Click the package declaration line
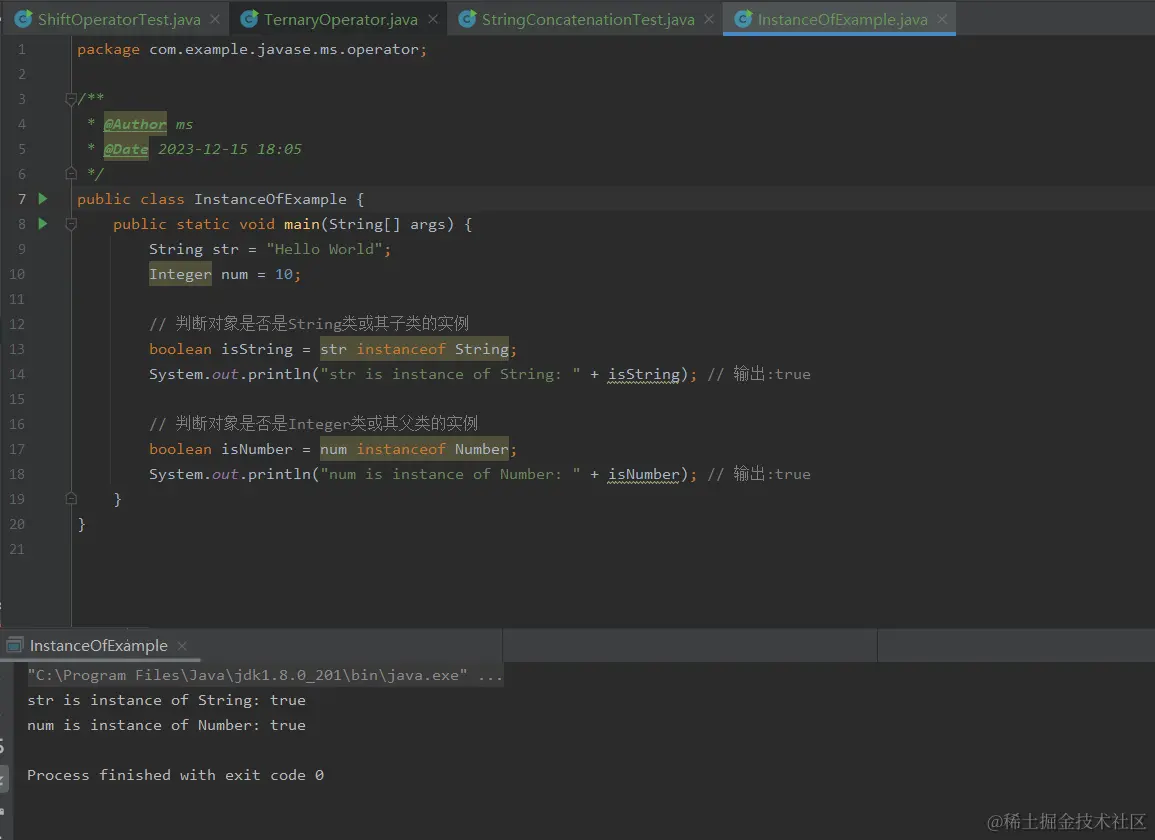The height and width of the screenshot is (840, 1155). pos(252,49)
